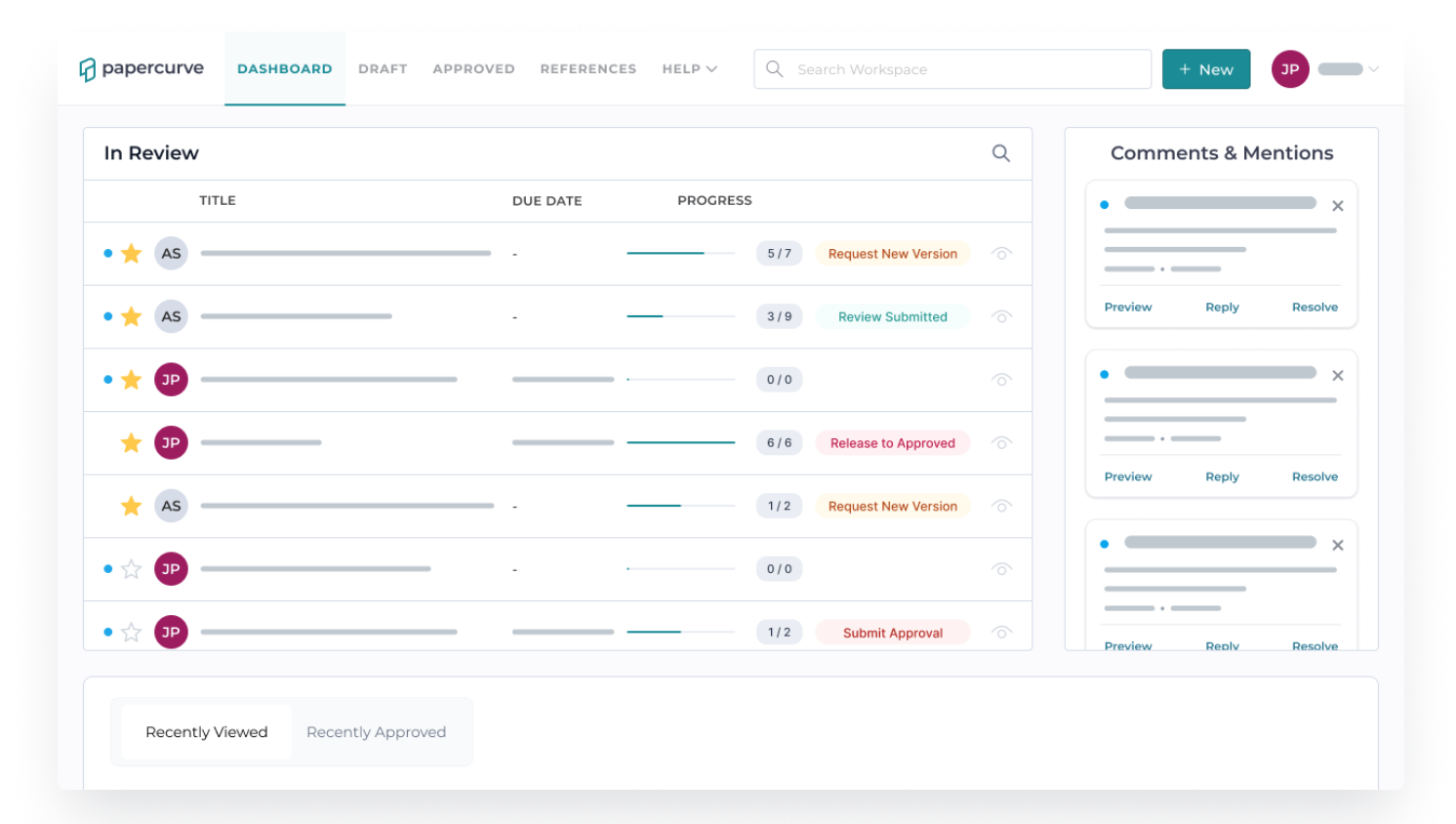Screen dimensions: 1456x824
Task: Click Request New Version on 5/7 row
Action: [893, 254]
